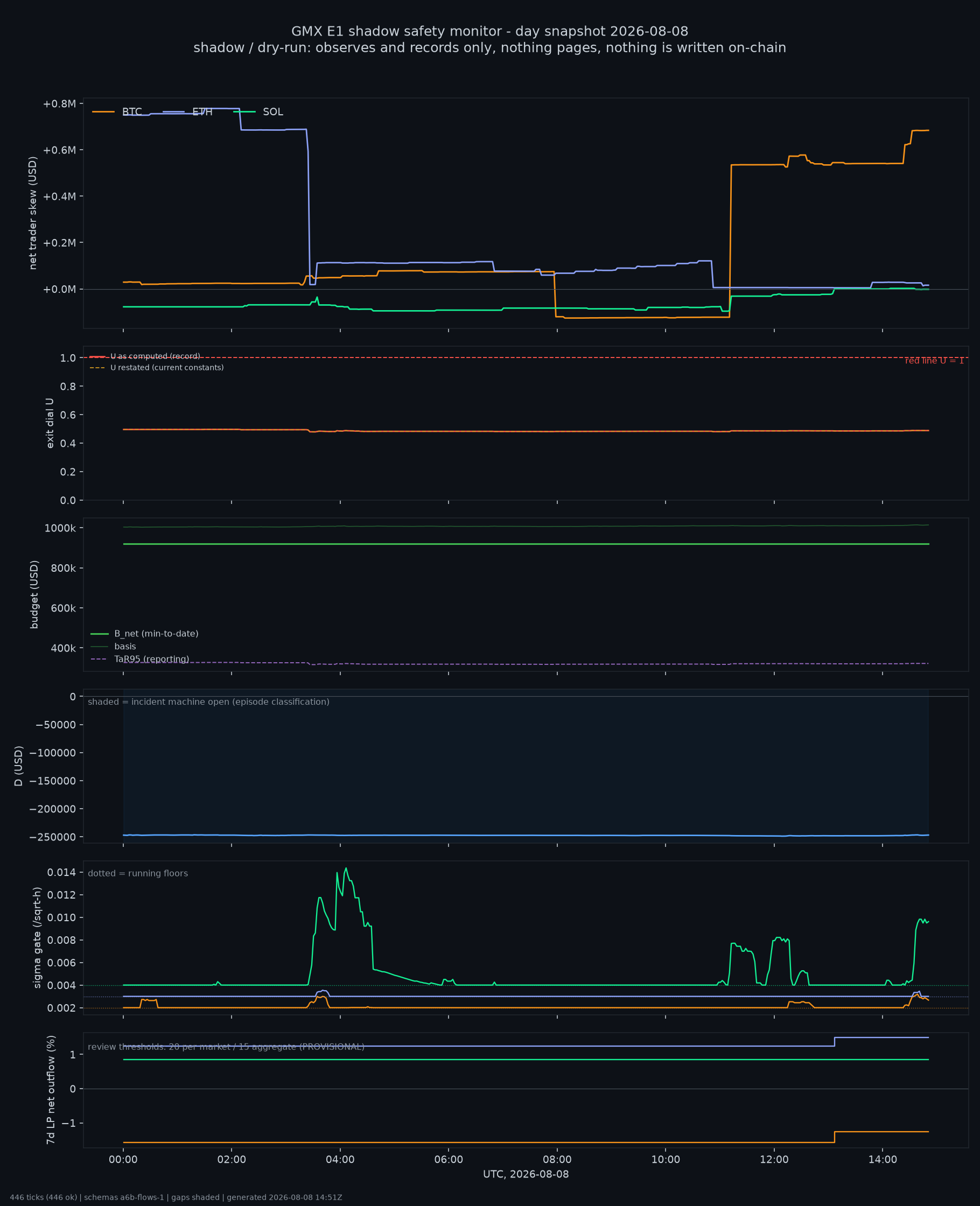Image resolution: width=980 pixels, height=1206 pixels.
Task: Select the "ETH" legend label
Action: pos(202,112)
